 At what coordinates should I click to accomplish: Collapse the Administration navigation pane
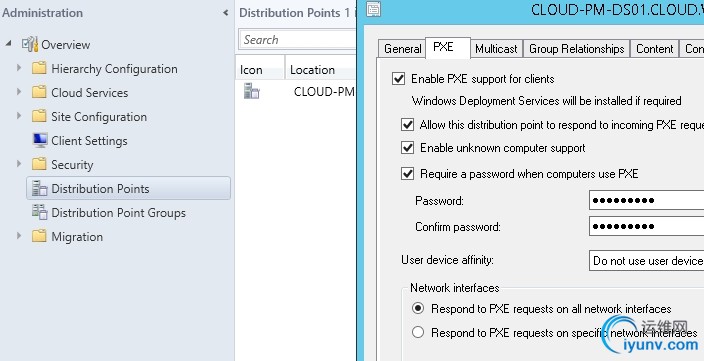coord(226,13)
